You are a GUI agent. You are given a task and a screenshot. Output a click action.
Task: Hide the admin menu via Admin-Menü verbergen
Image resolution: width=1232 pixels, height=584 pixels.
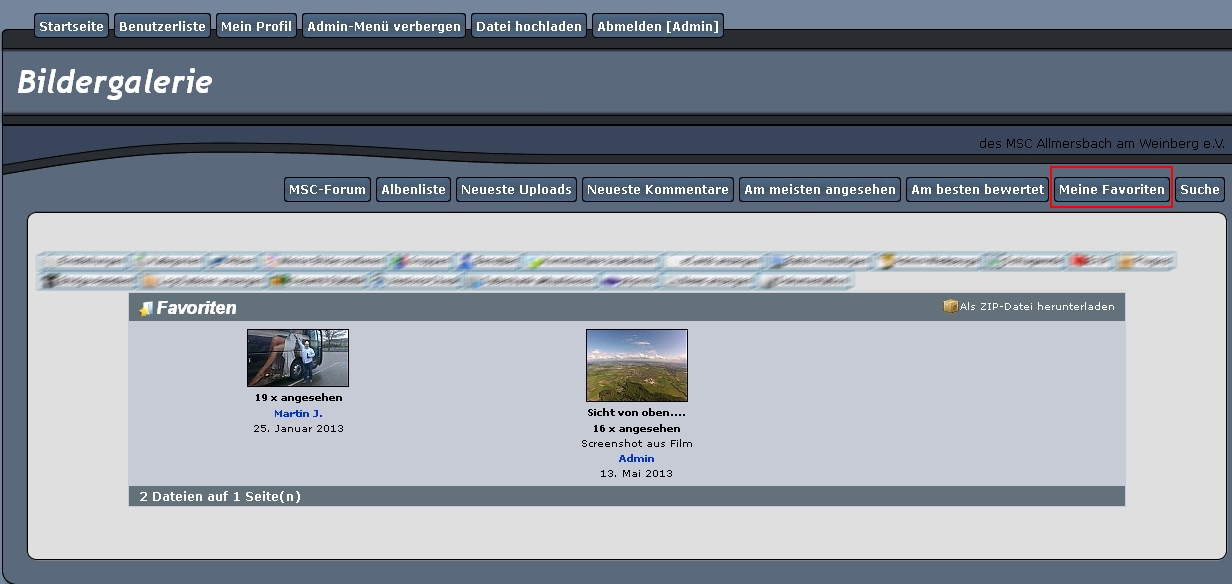click(384, 27)
